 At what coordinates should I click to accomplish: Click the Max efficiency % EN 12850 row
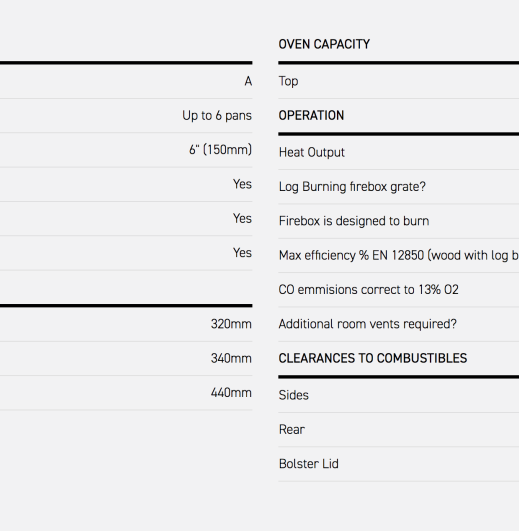click(398, 255)
